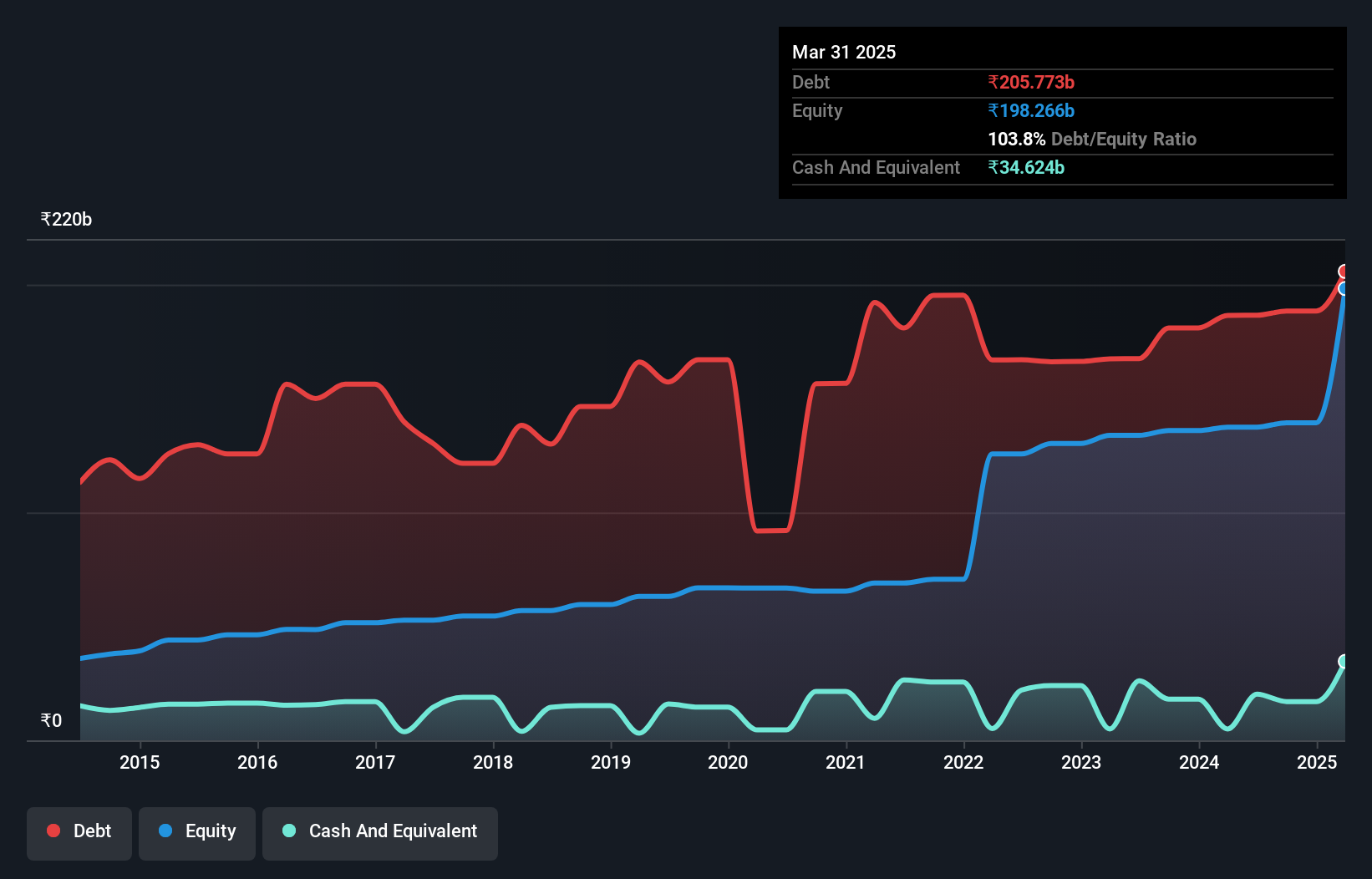Image resolution: width=1372 pixels, height=879 pixels.
Task: Select the 2018 x-axis label
Action: [493, 762]
